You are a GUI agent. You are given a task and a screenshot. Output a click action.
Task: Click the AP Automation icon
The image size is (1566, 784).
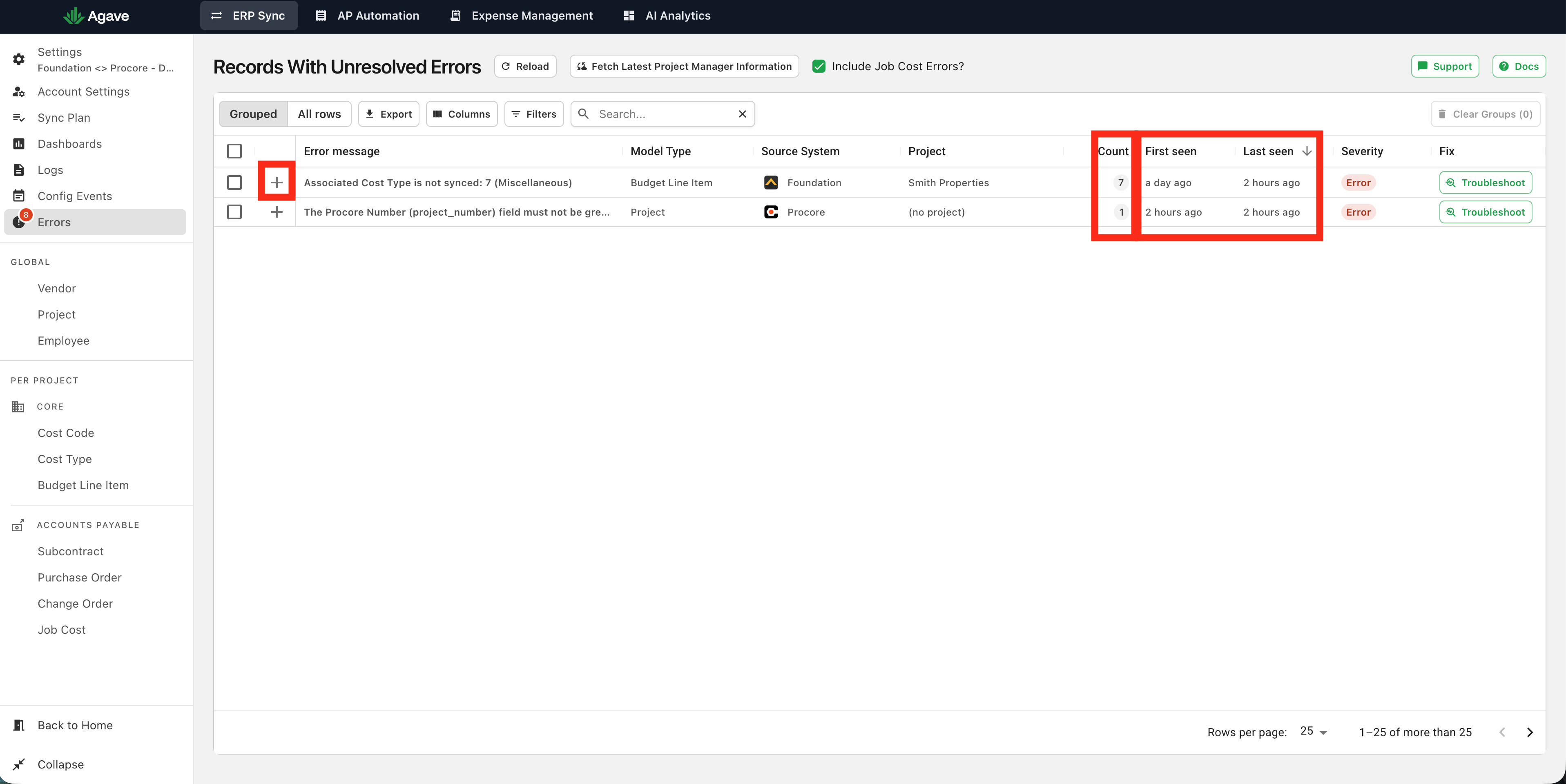321,16
